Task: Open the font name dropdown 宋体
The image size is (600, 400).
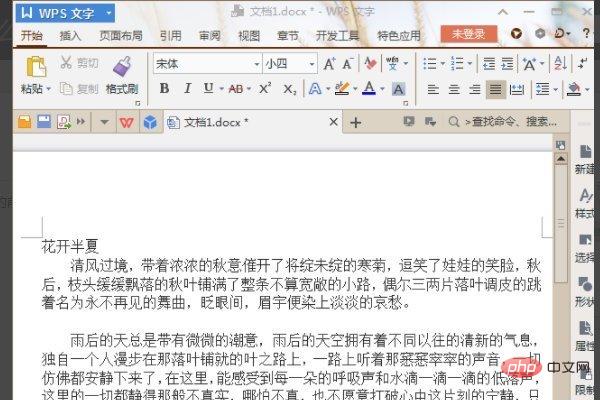Action: click(257, 64)
